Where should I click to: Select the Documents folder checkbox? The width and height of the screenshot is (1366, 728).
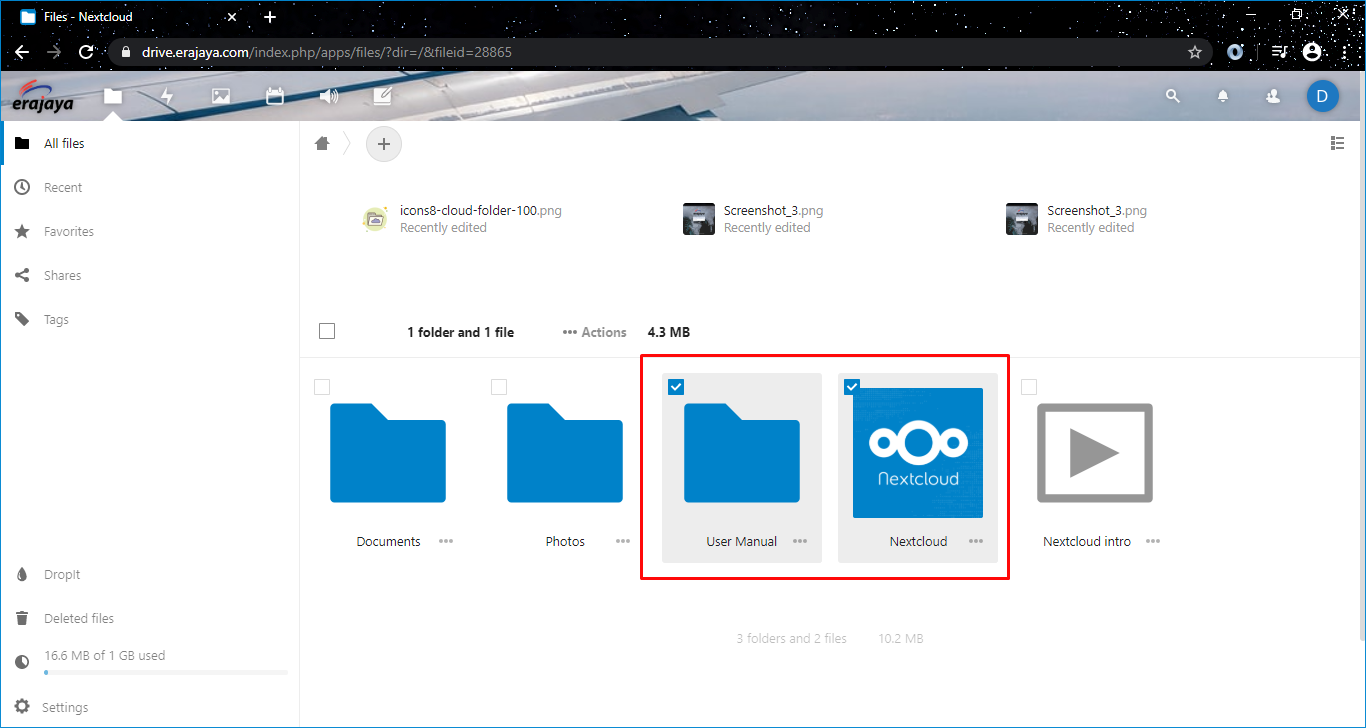click(322, 387)
